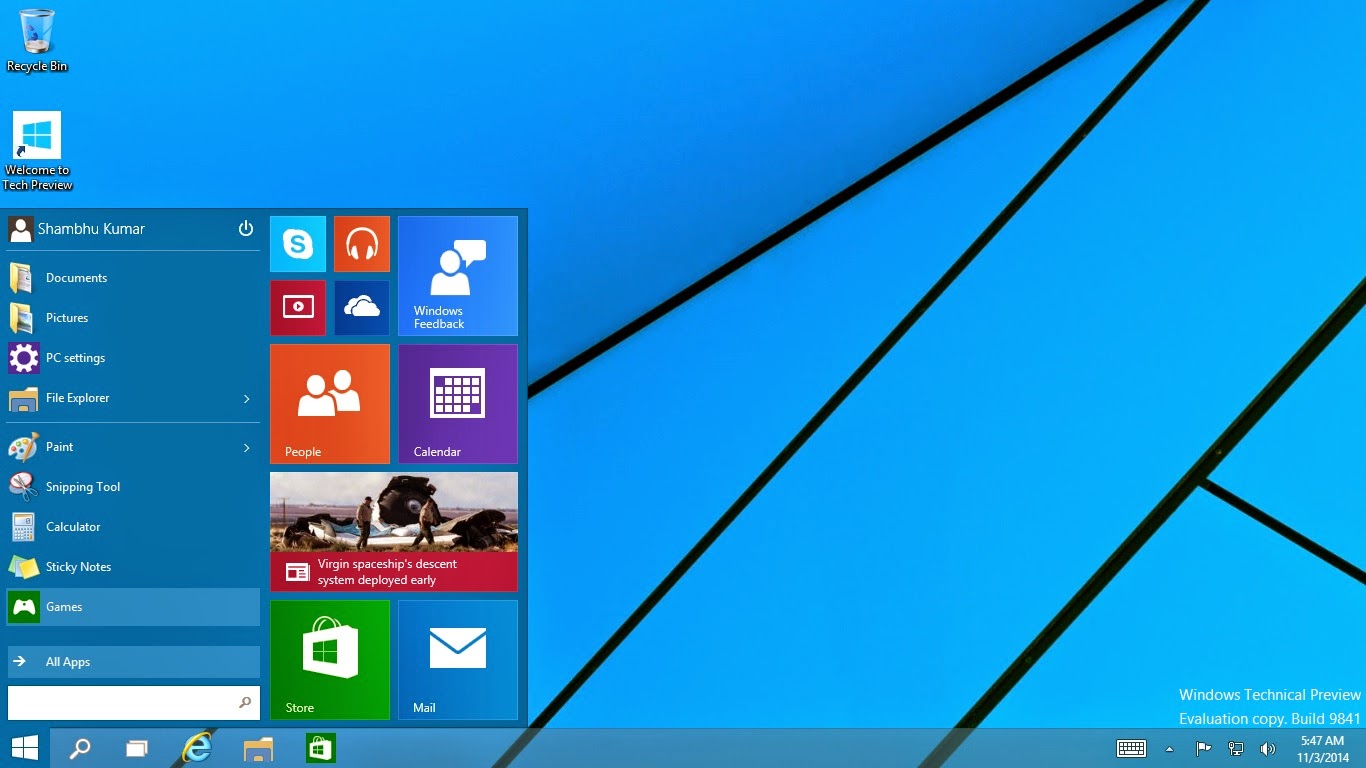The height and width of the screenshot is (768, 1366).
Task: Click the Shambhu Kumar user account
Action: point(77,229)
